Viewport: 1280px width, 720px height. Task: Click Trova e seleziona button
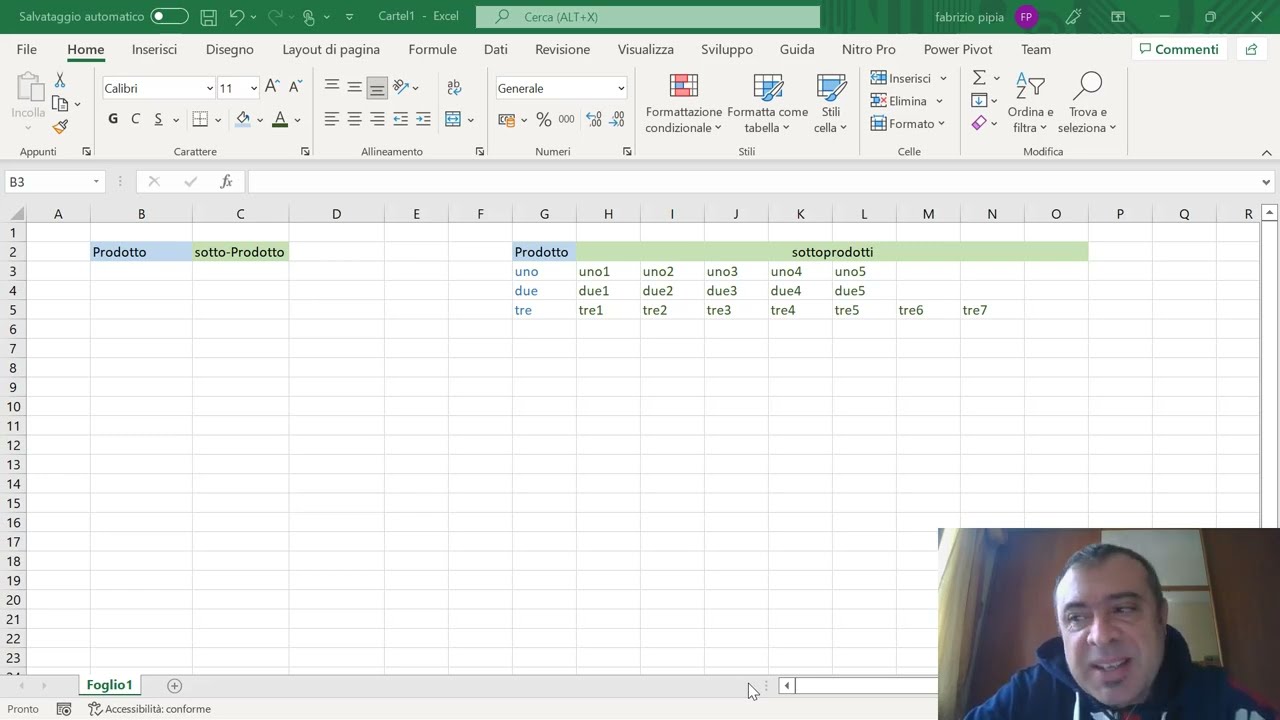pyautogui.click(x=1087, y=104)
